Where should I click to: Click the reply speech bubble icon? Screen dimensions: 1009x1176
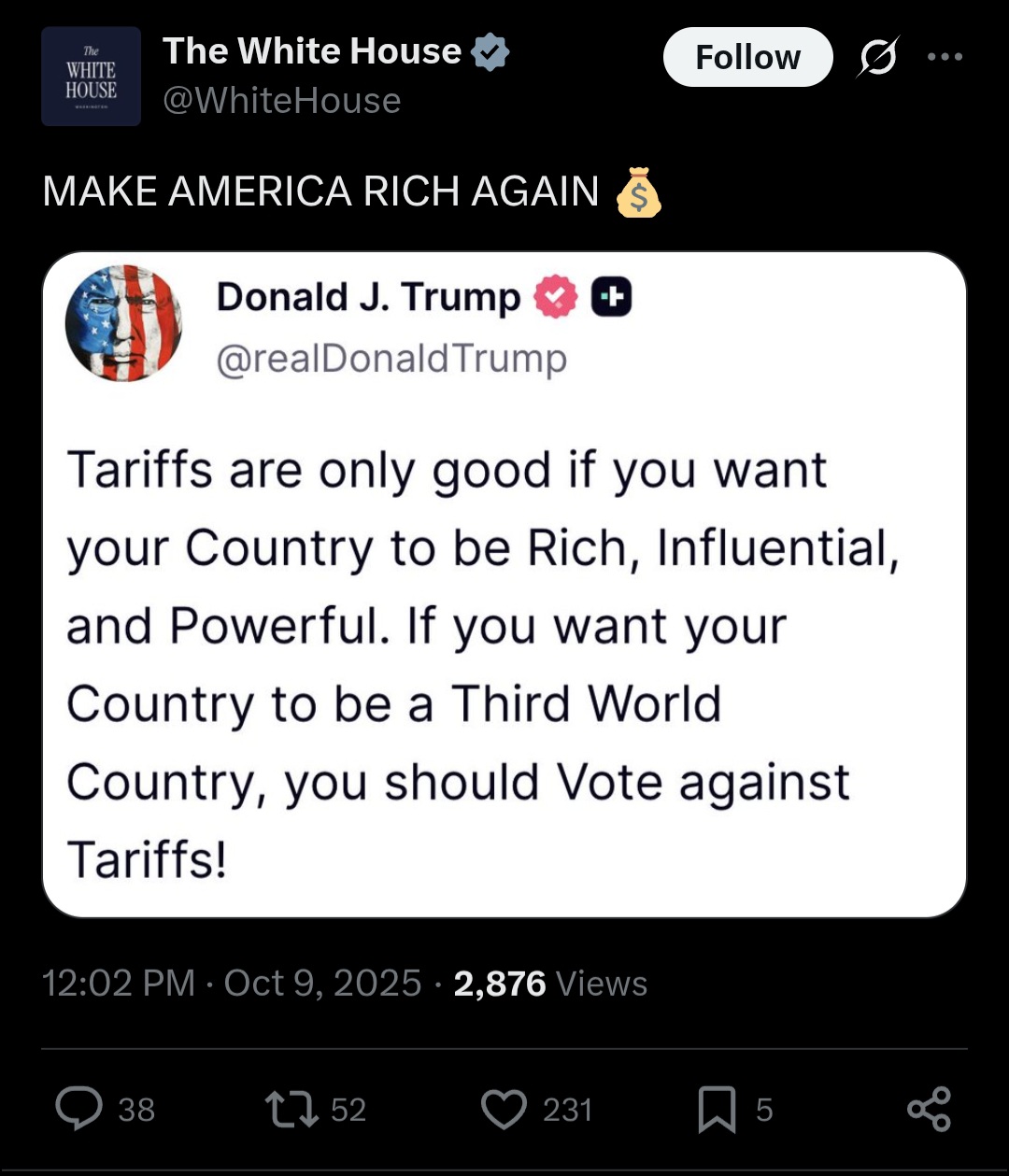[79, 1109]
